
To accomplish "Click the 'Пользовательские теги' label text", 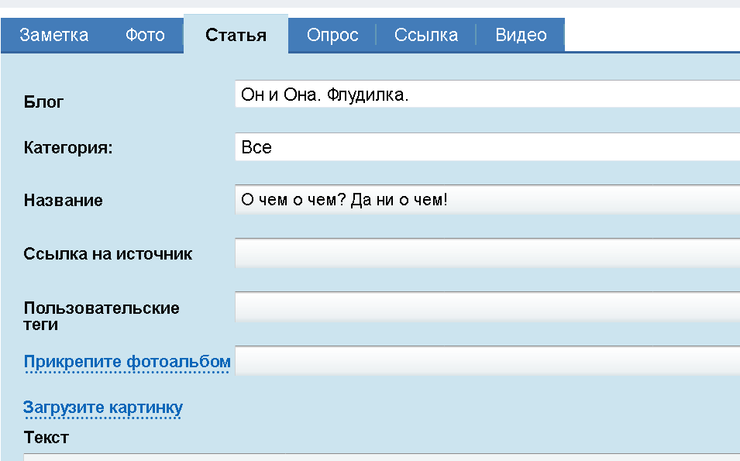I will pyautogui.click(x=101, y=315).
